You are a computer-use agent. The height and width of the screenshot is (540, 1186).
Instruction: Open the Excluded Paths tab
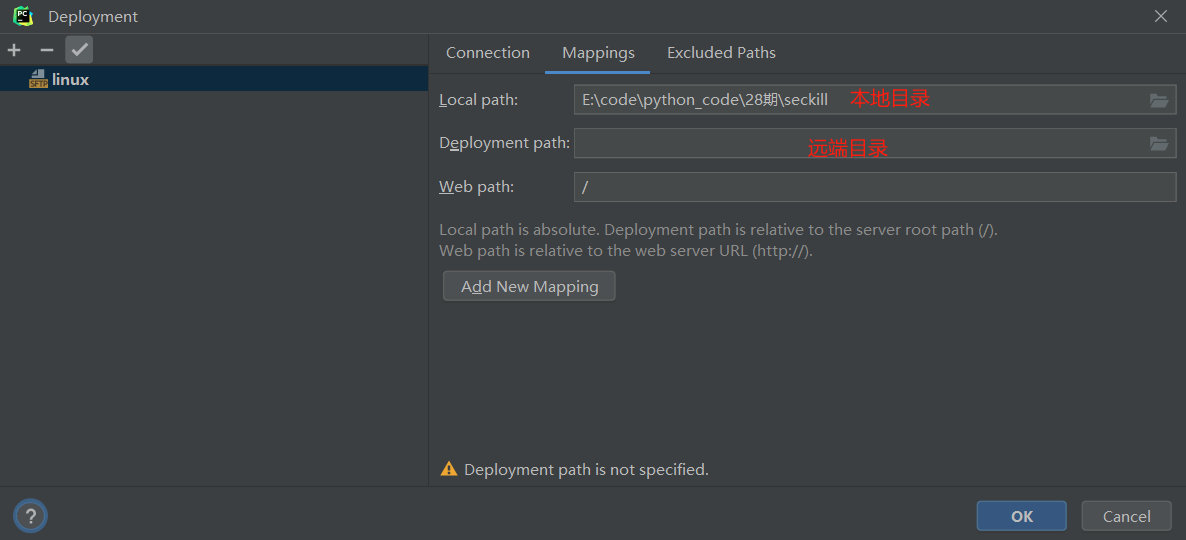pos(721,53)
